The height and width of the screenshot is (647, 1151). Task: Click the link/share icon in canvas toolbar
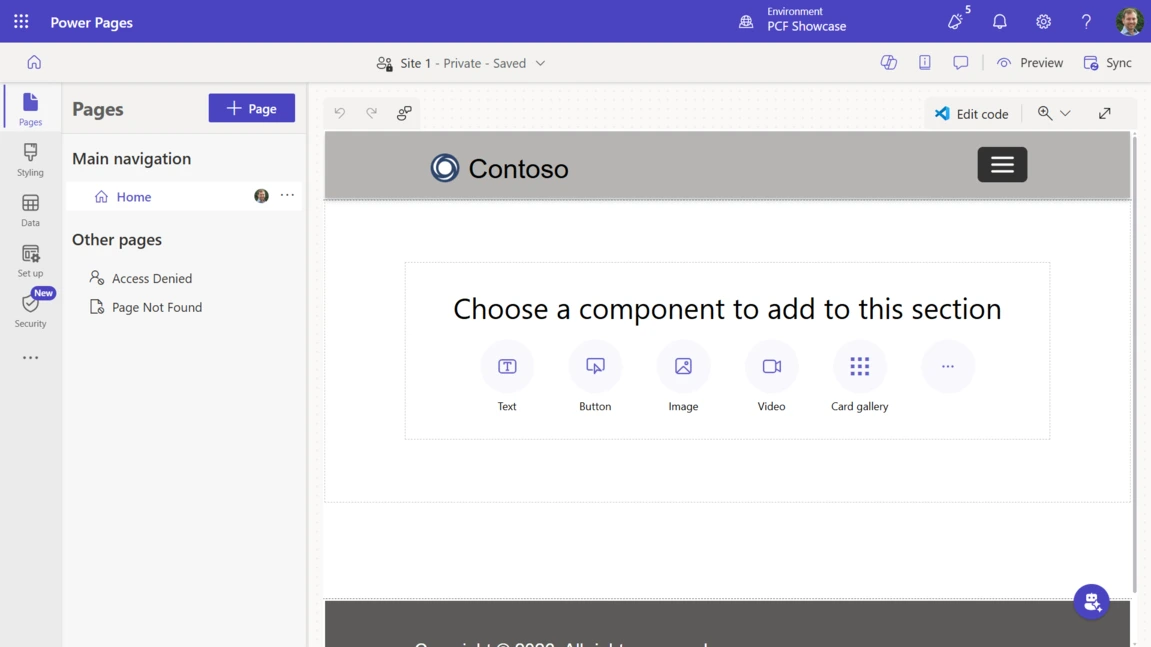coord(404,113)
